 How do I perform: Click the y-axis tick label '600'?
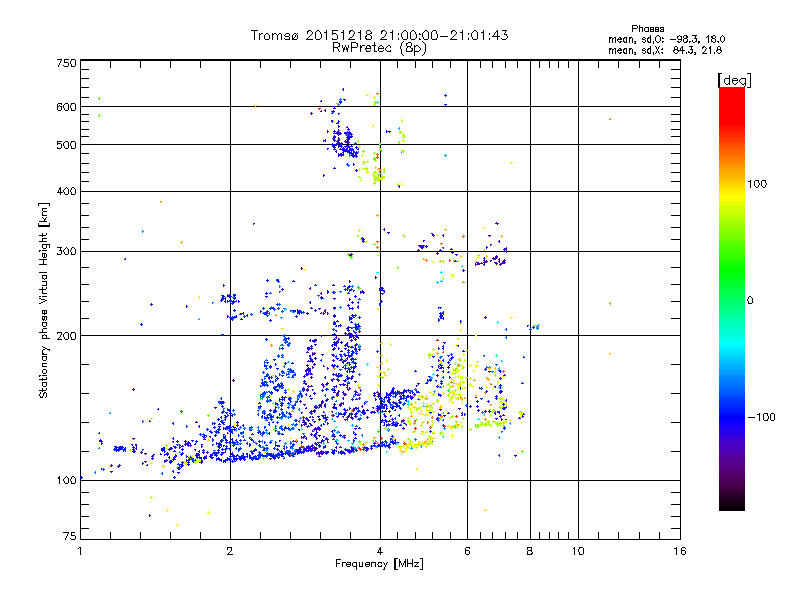(x=66, y=107)
